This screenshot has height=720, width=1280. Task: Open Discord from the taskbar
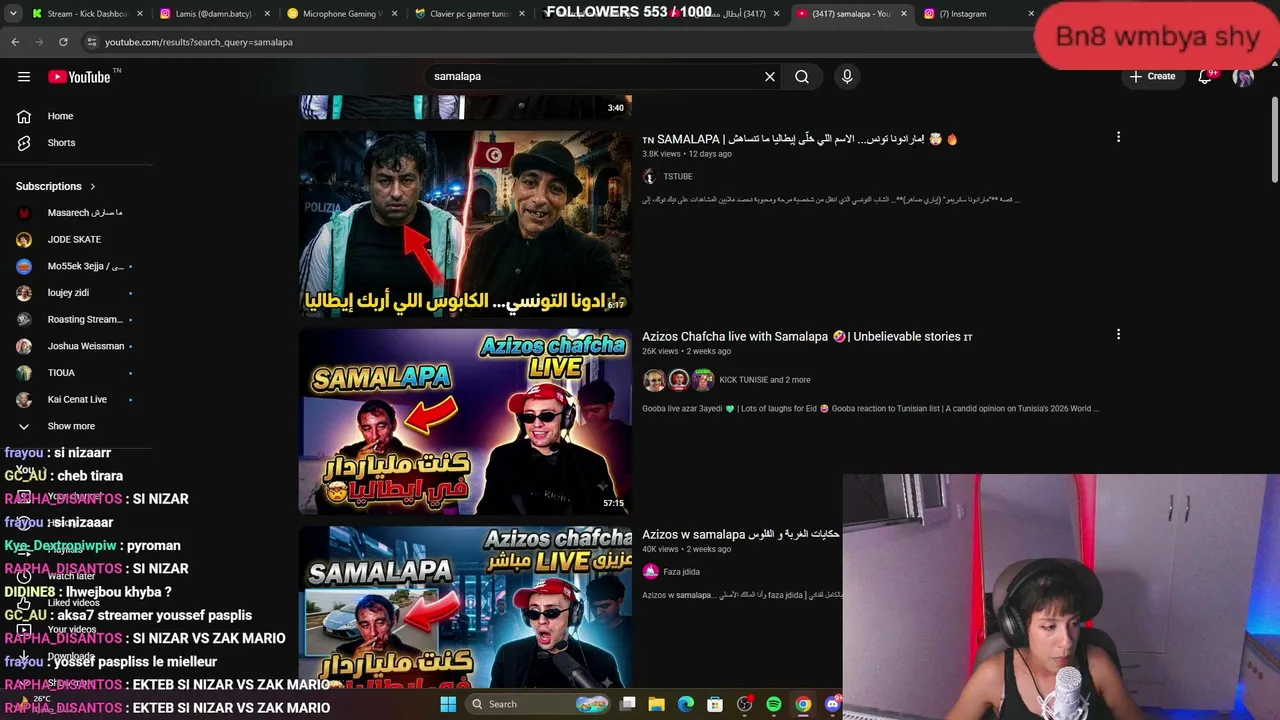[x=832, y=704]
